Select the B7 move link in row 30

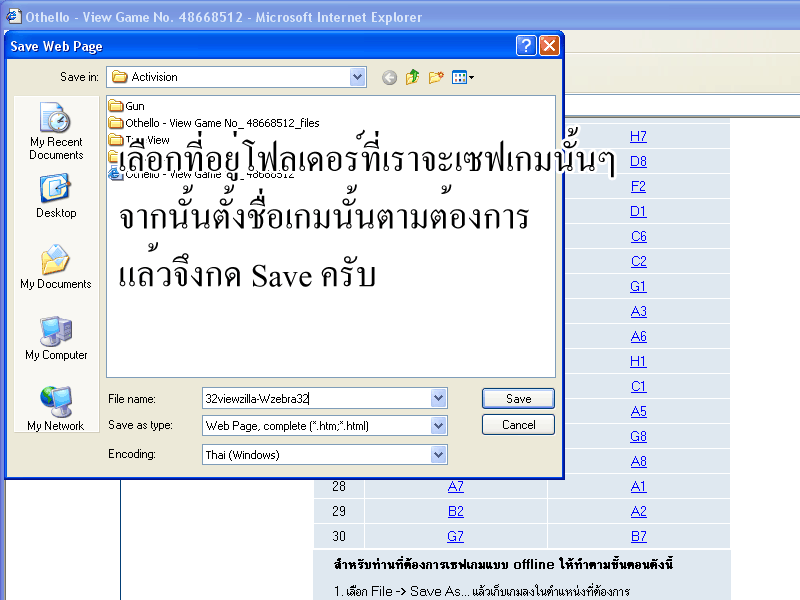click(x=638, y=536)
